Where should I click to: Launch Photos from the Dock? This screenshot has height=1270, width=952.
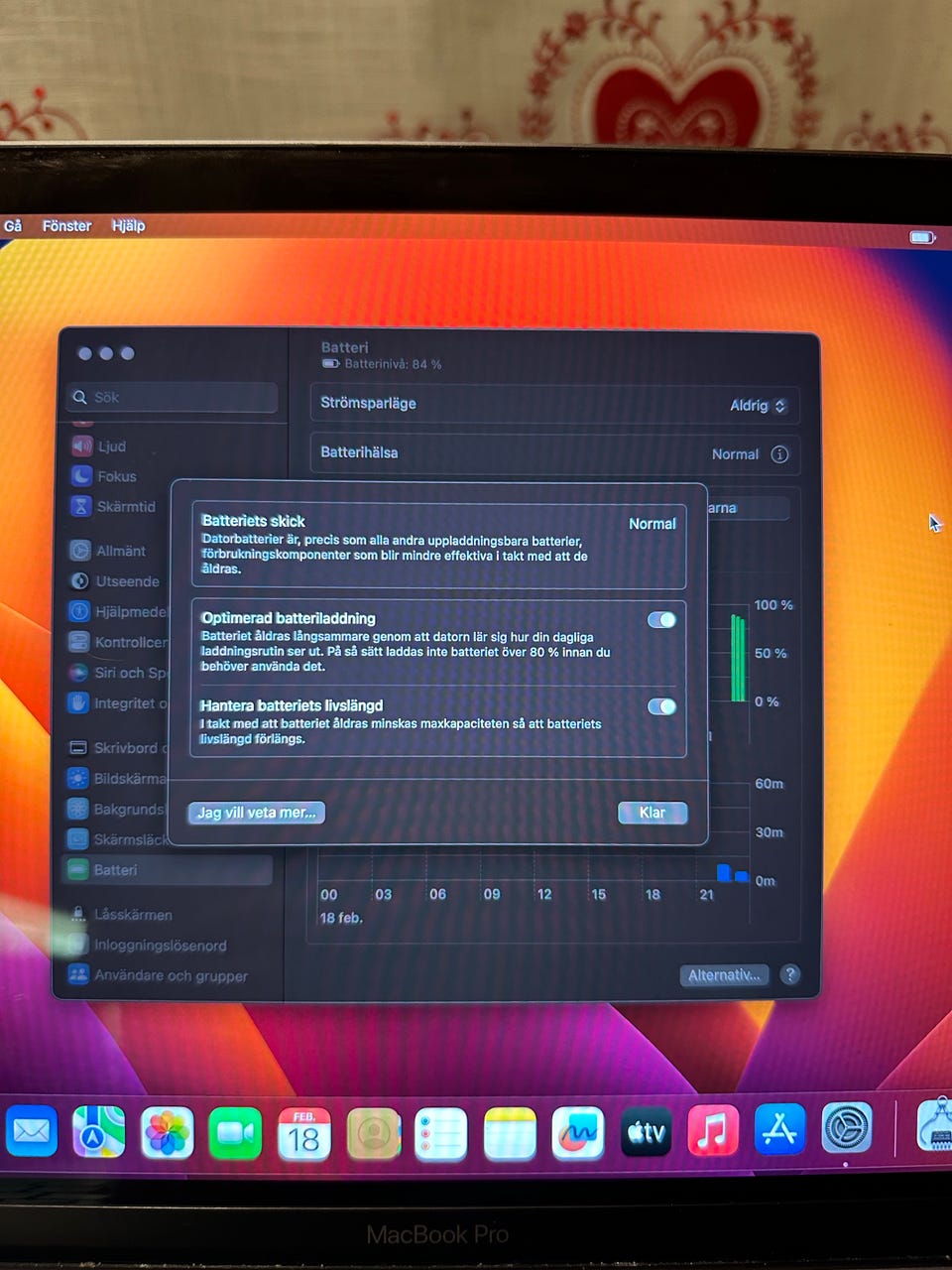[167, 1132]
